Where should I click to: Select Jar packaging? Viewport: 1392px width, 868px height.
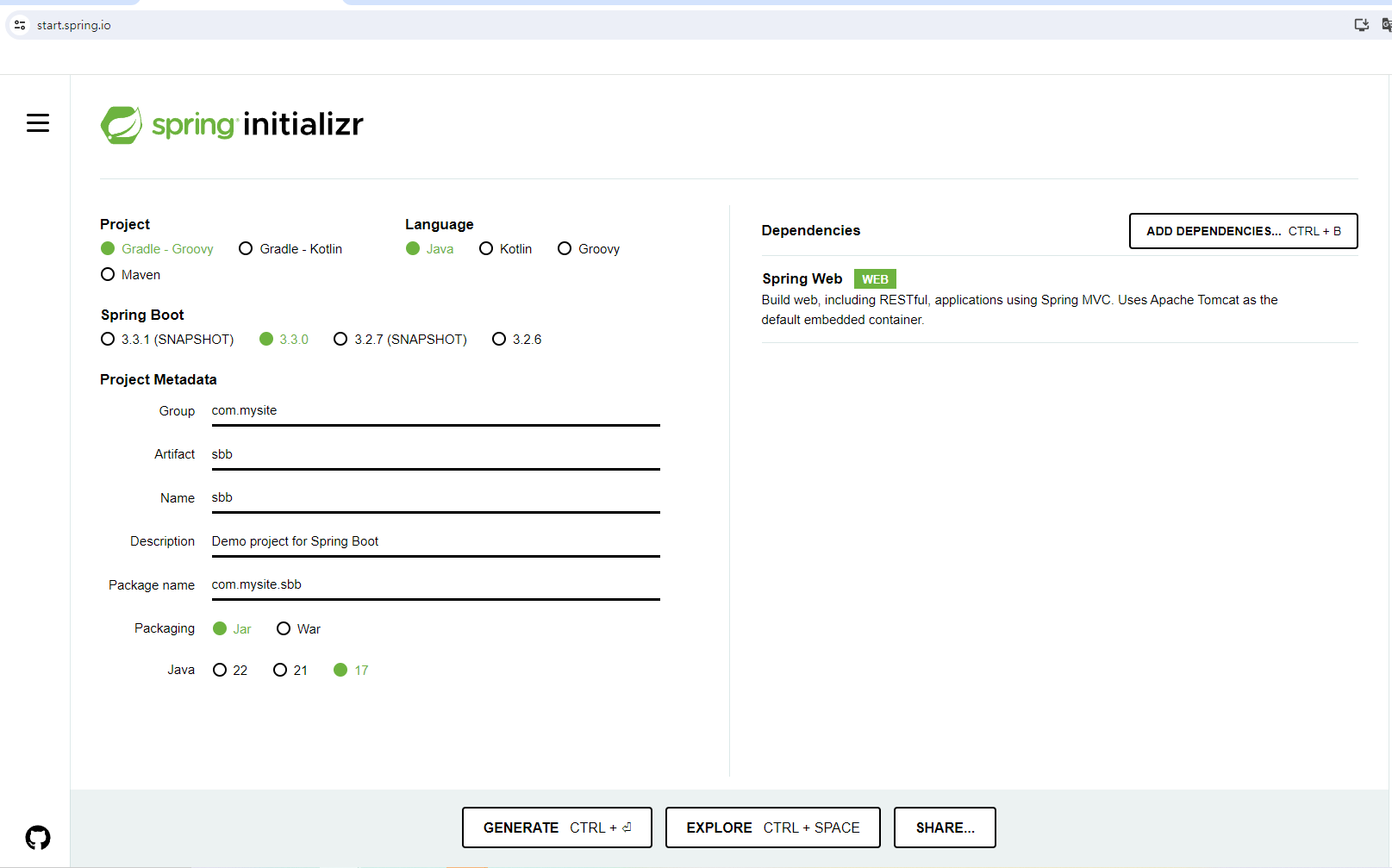(232, 629)
